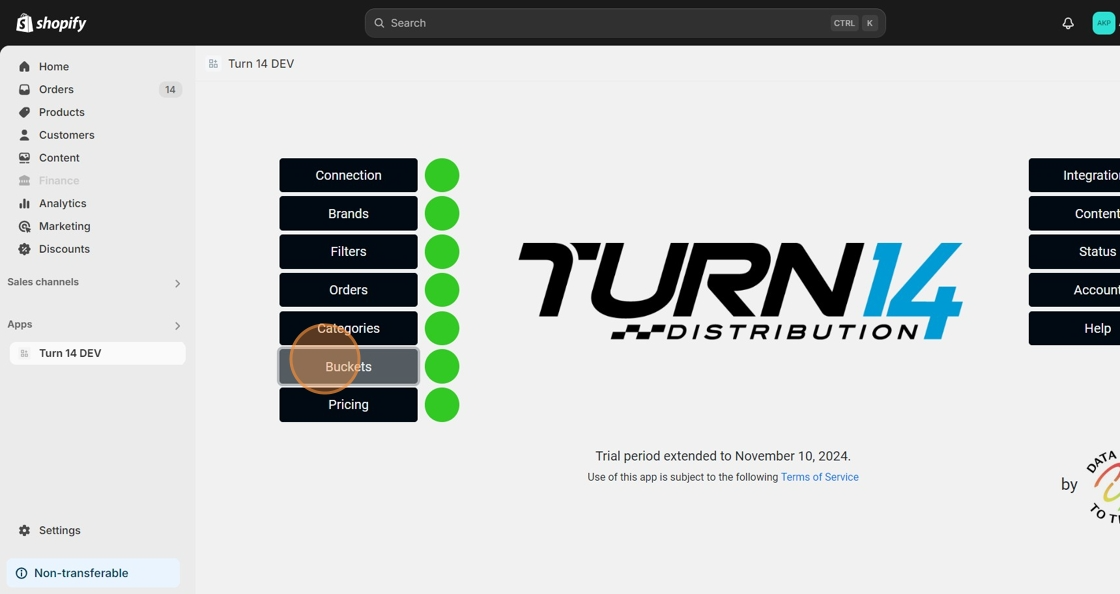Open the Help button

1074,328
